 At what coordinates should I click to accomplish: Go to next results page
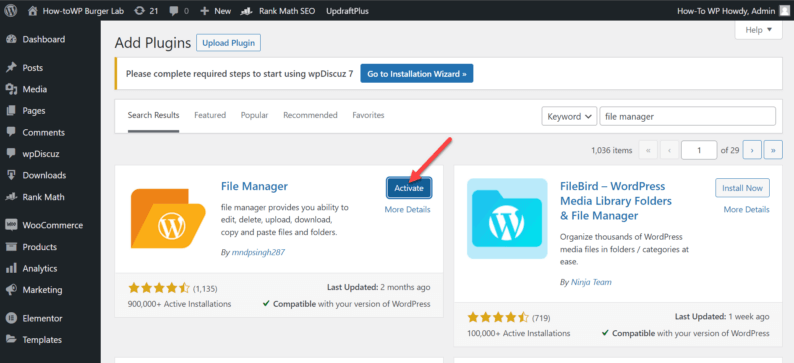pyautogui.click(x=752, y=150)
